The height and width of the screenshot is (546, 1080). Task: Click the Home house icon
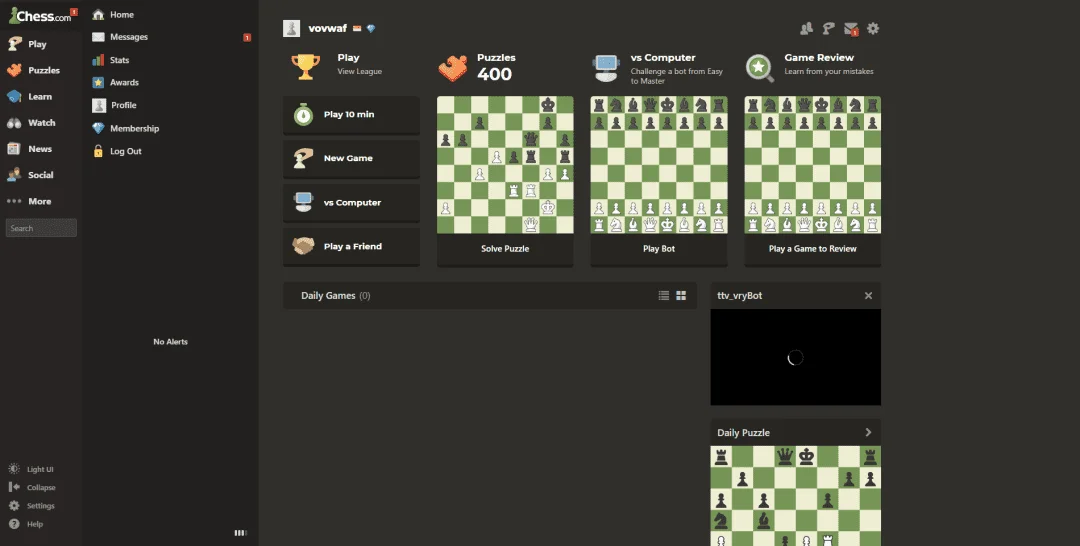point(98,14)
